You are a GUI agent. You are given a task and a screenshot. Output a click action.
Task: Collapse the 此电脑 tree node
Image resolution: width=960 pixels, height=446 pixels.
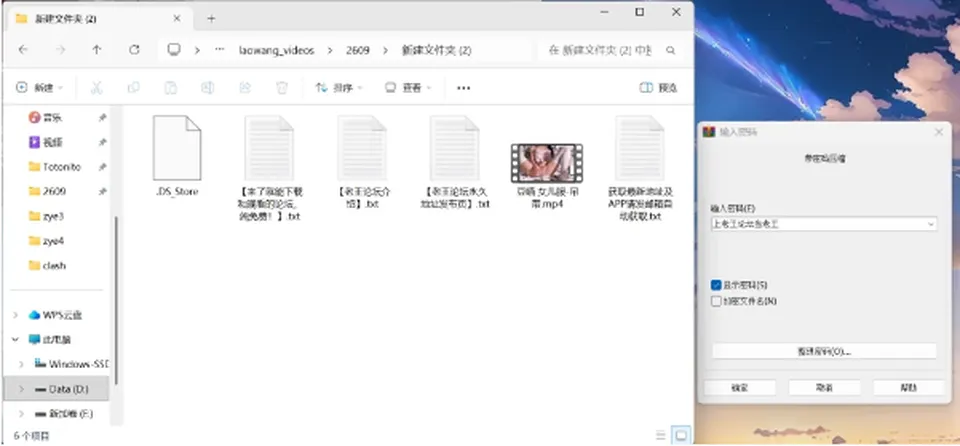coord(15,339)
